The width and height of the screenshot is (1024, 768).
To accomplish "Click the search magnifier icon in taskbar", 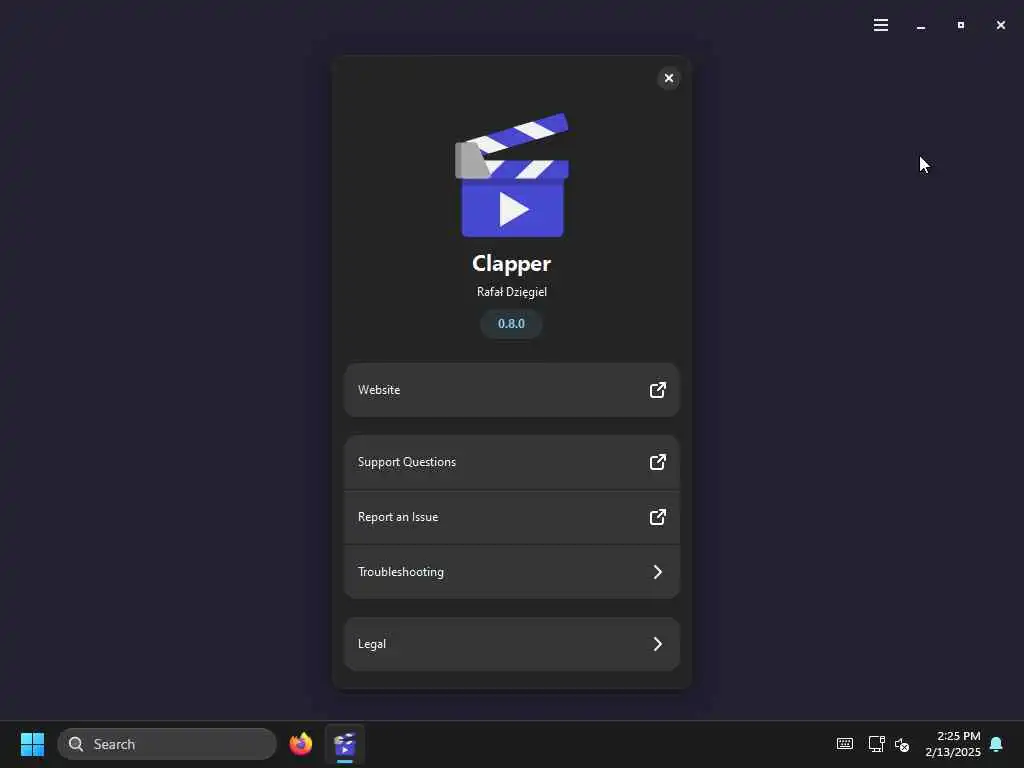I will click(76, 744).
